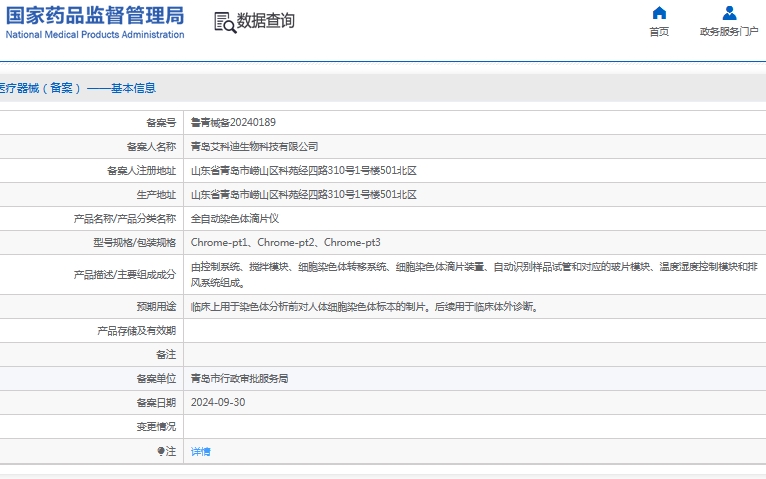The width and height of the screenshot is (766, 479).
Task: Click the 国家药品监督管理局 logo
Action: tap(95, 16)
